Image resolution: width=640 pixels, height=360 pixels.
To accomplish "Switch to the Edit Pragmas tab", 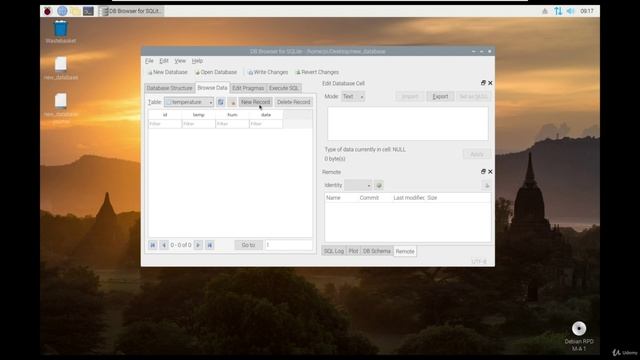I will pyautogui.click(x=248, y=88).
